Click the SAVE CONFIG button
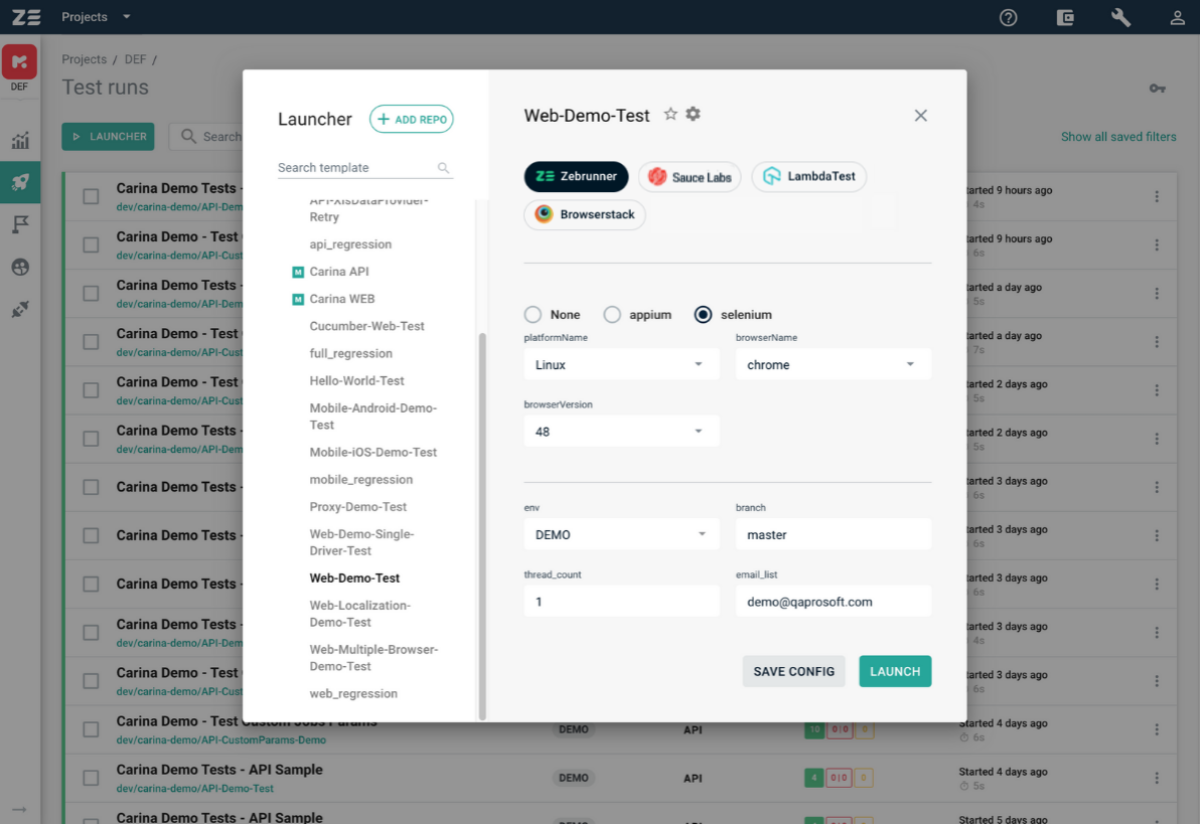This screenshot has height=824, width=1200. [794, 671]
